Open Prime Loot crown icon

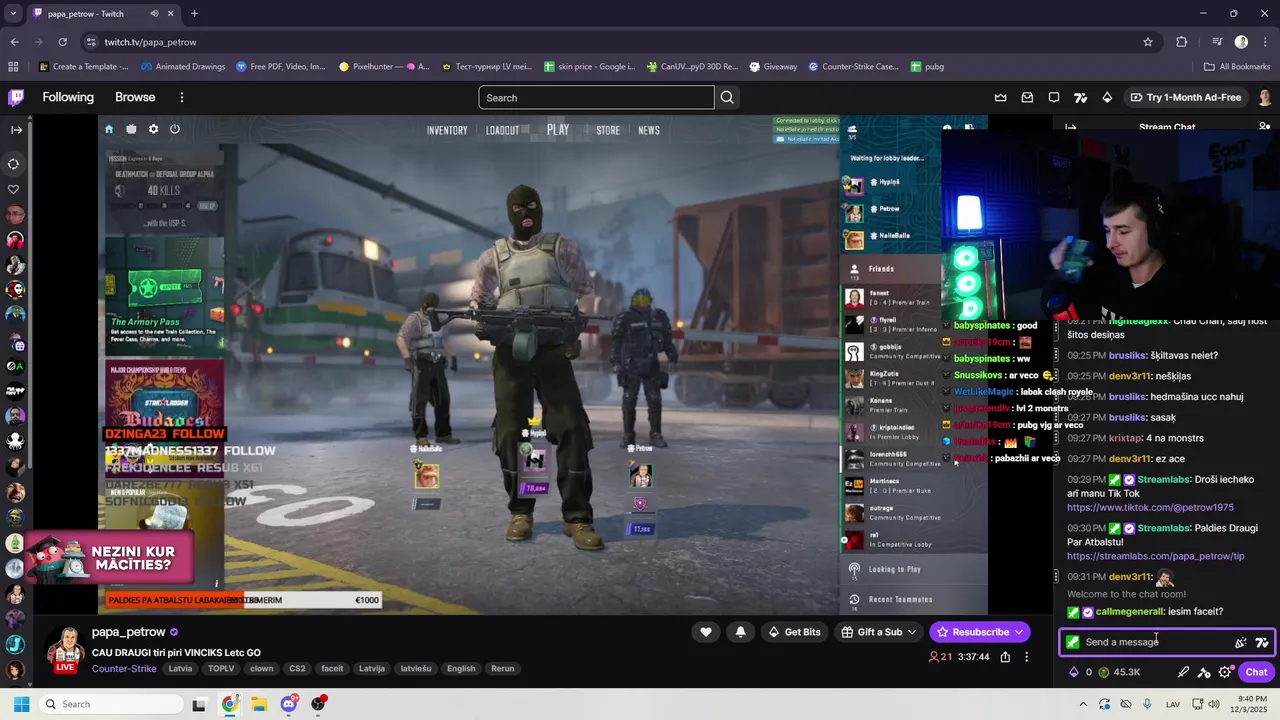pos(1000,97)
